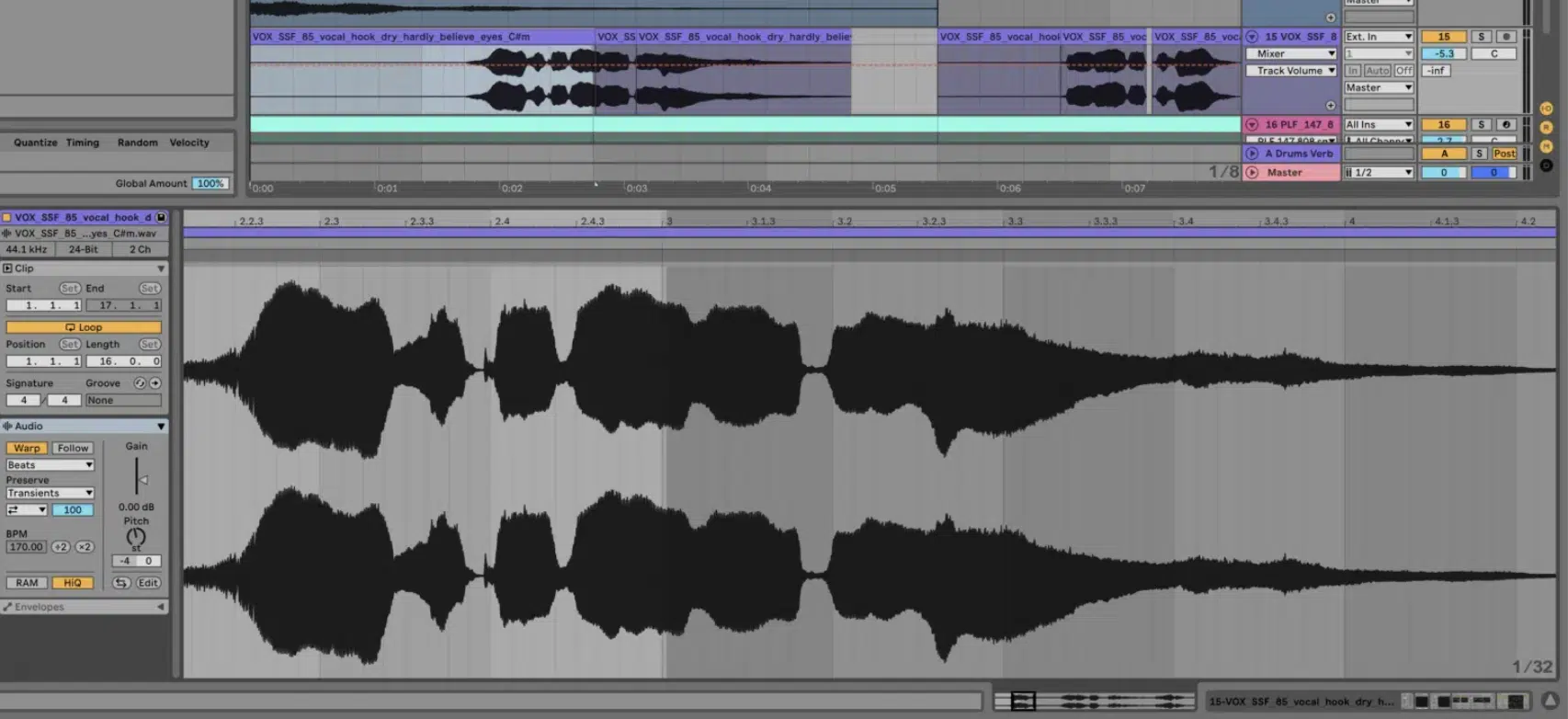Viewport: 1568px width, 719px height.
Task: Toggle the clip Loop switch
Action: pos(84,327)
